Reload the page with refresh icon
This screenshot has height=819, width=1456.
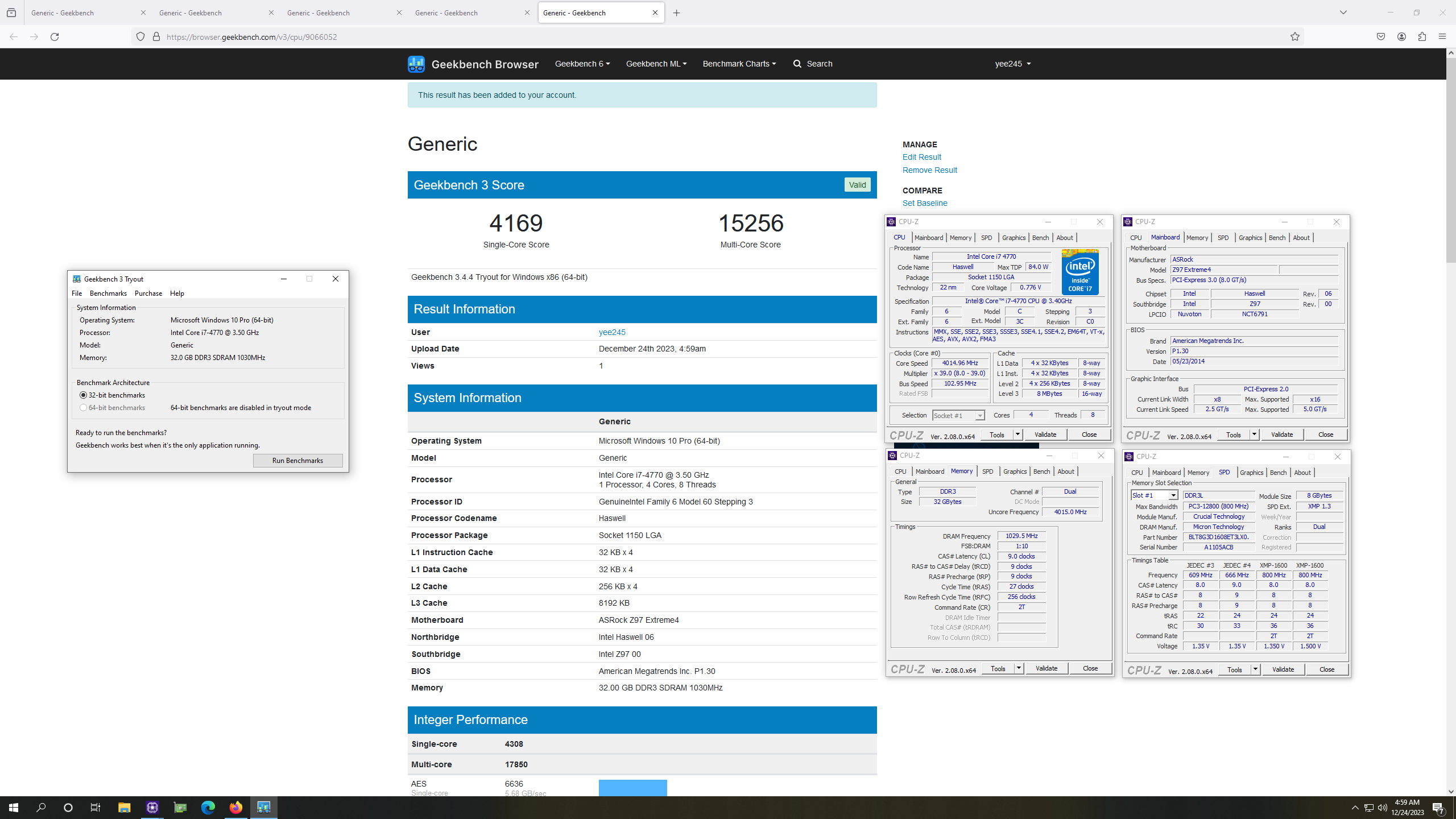[x=55, y=37]
